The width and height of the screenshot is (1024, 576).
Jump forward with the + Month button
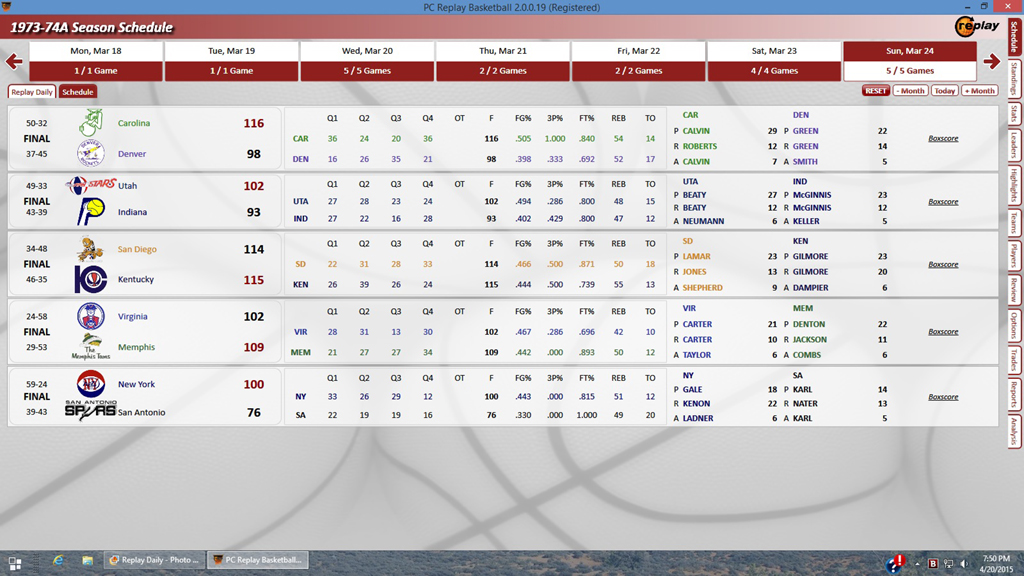tap(979, 91)
